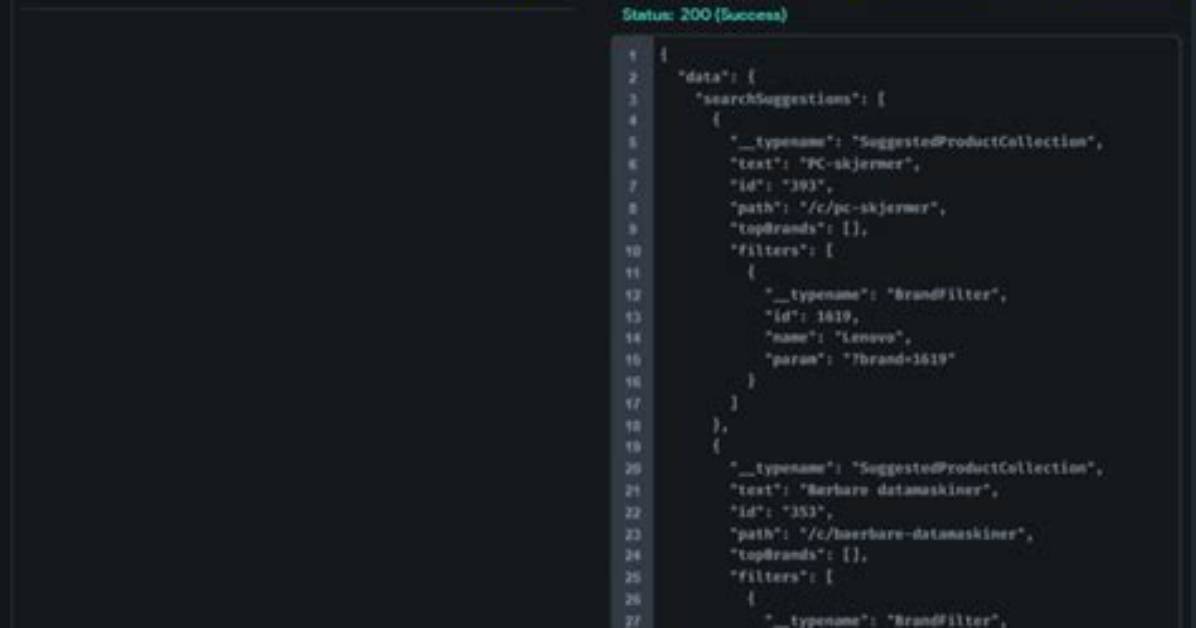Click gutter line number 19
This screenshot has width=1196, height=628.
pos(632,446)
